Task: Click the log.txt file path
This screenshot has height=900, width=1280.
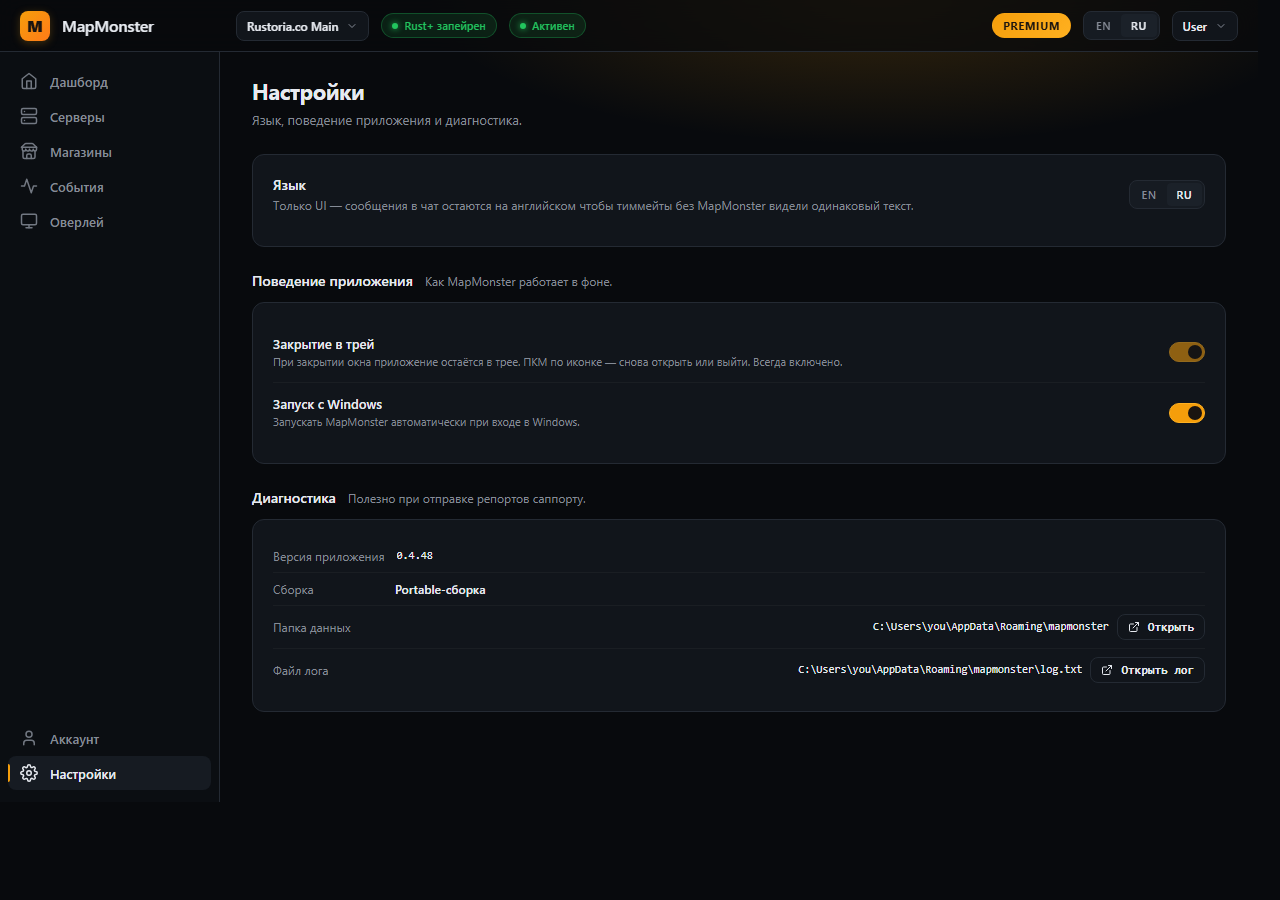Action: [940, 670]
